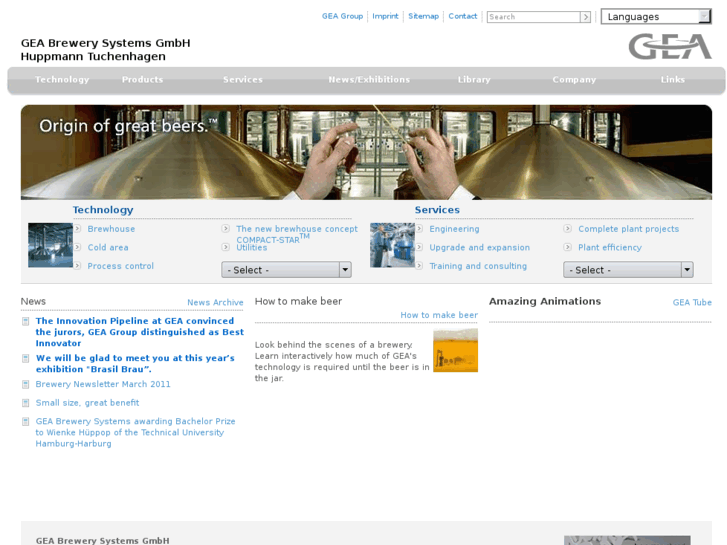Viewport: 727px width, 545px height.
Task: Click arrow bullet beside Brewhouse
Action: click(x=78, y=229)
